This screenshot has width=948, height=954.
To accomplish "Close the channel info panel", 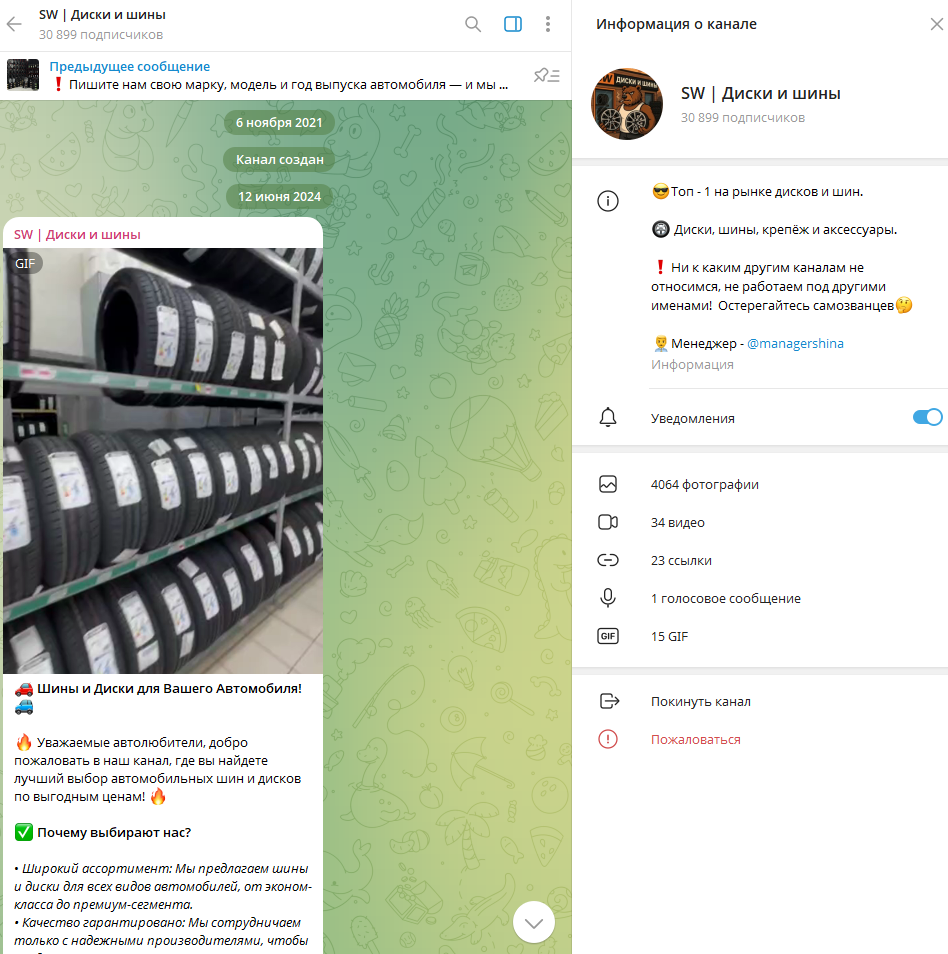I will (x=935, y=25).
